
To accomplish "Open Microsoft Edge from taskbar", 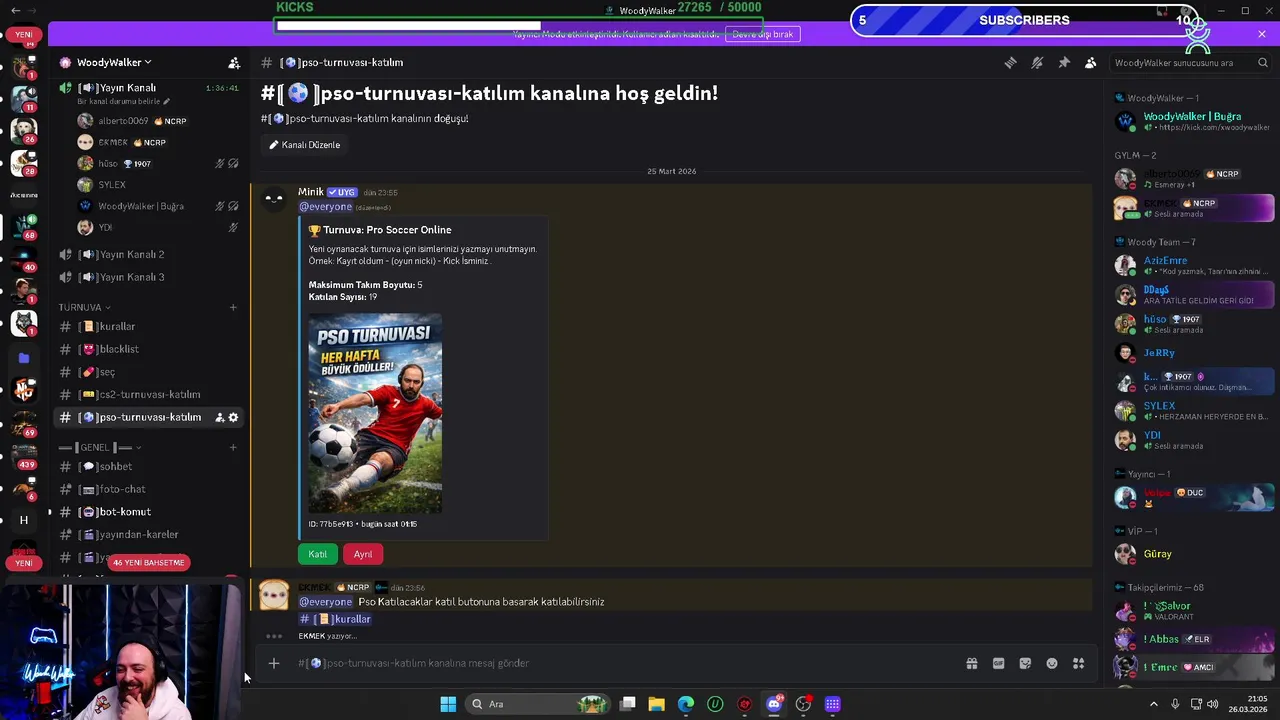I will [686, 704].
